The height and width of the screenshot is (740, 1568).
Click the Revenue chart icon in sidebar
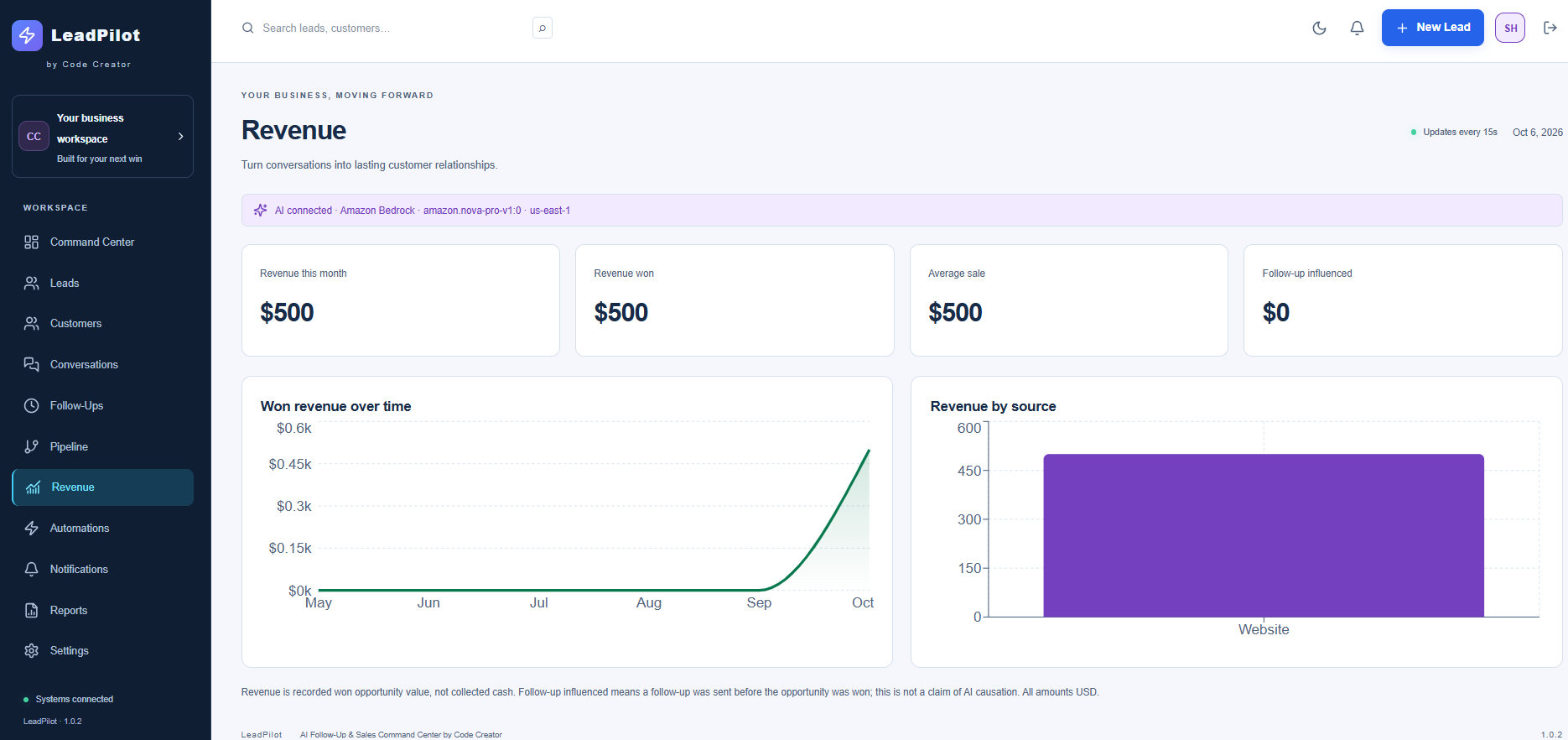tap(34, 487)
